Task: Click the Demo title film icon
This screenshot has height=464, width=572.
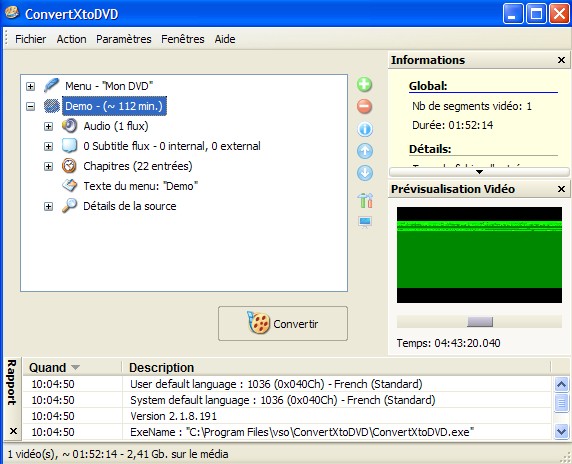Action: point(52,106)
